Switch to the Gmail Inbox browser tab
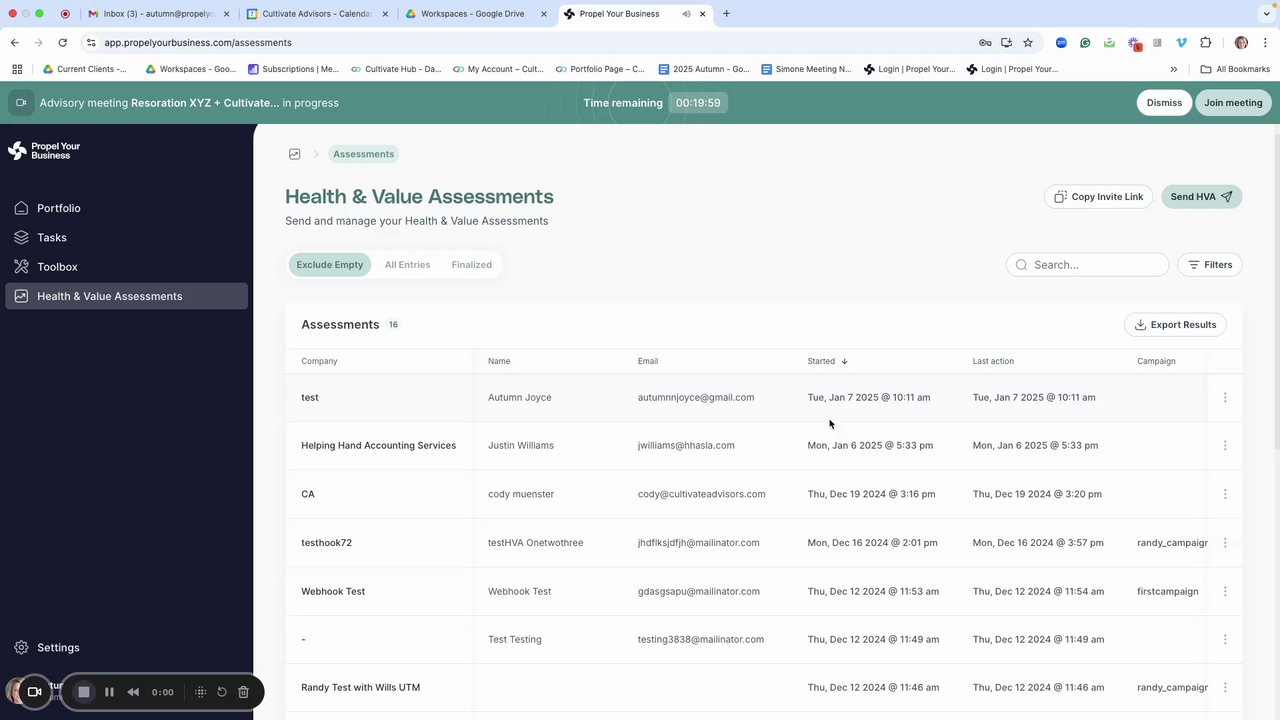 157,14
